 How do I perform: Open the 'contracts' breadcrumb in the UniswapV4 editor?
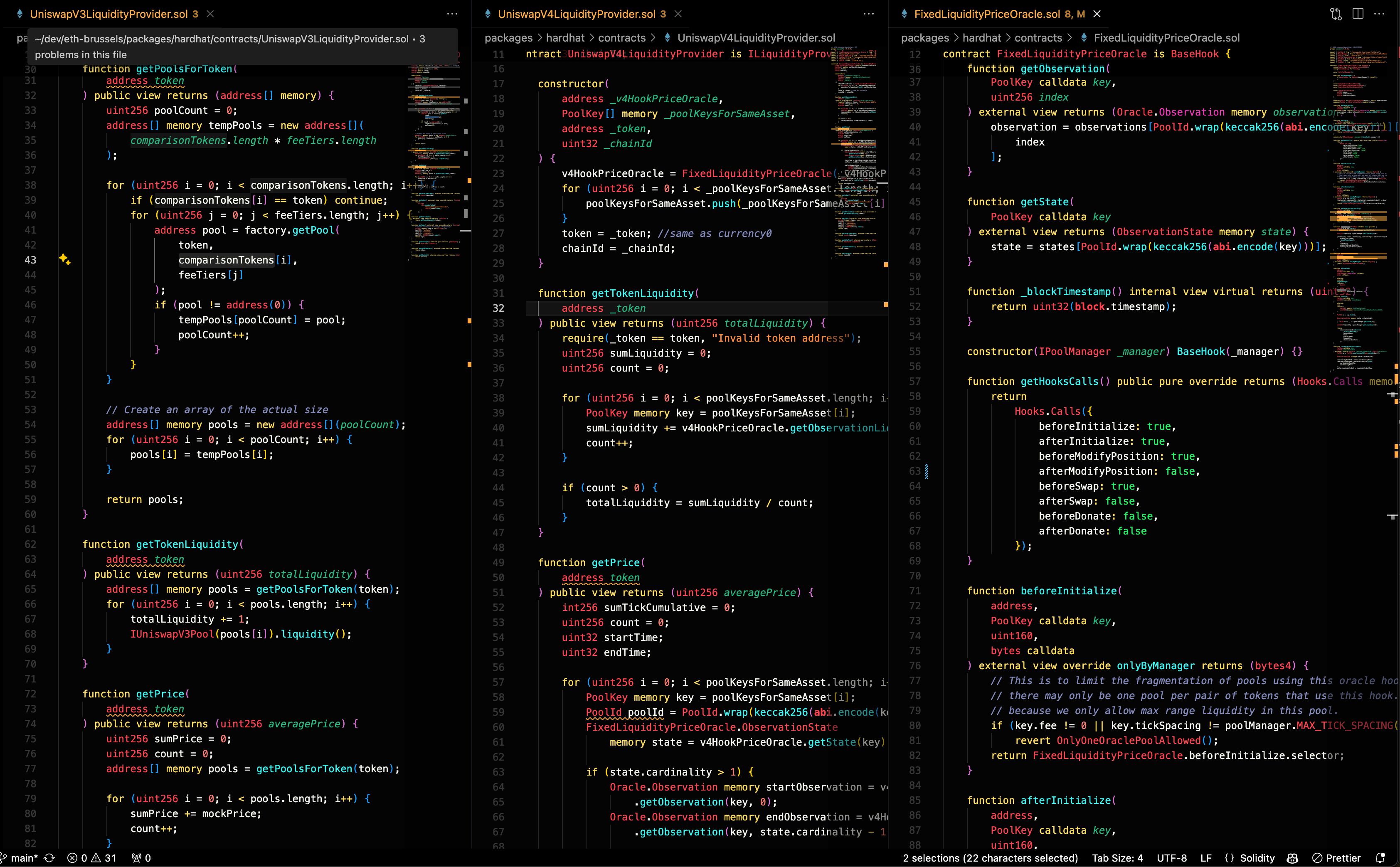(621, 38)
